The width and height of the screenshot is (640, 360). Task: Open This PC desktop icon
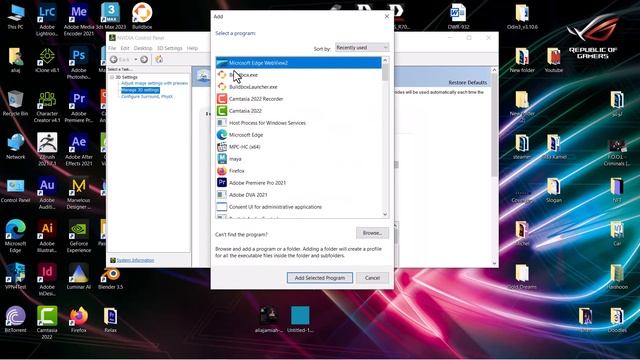(x=16, y=16)
